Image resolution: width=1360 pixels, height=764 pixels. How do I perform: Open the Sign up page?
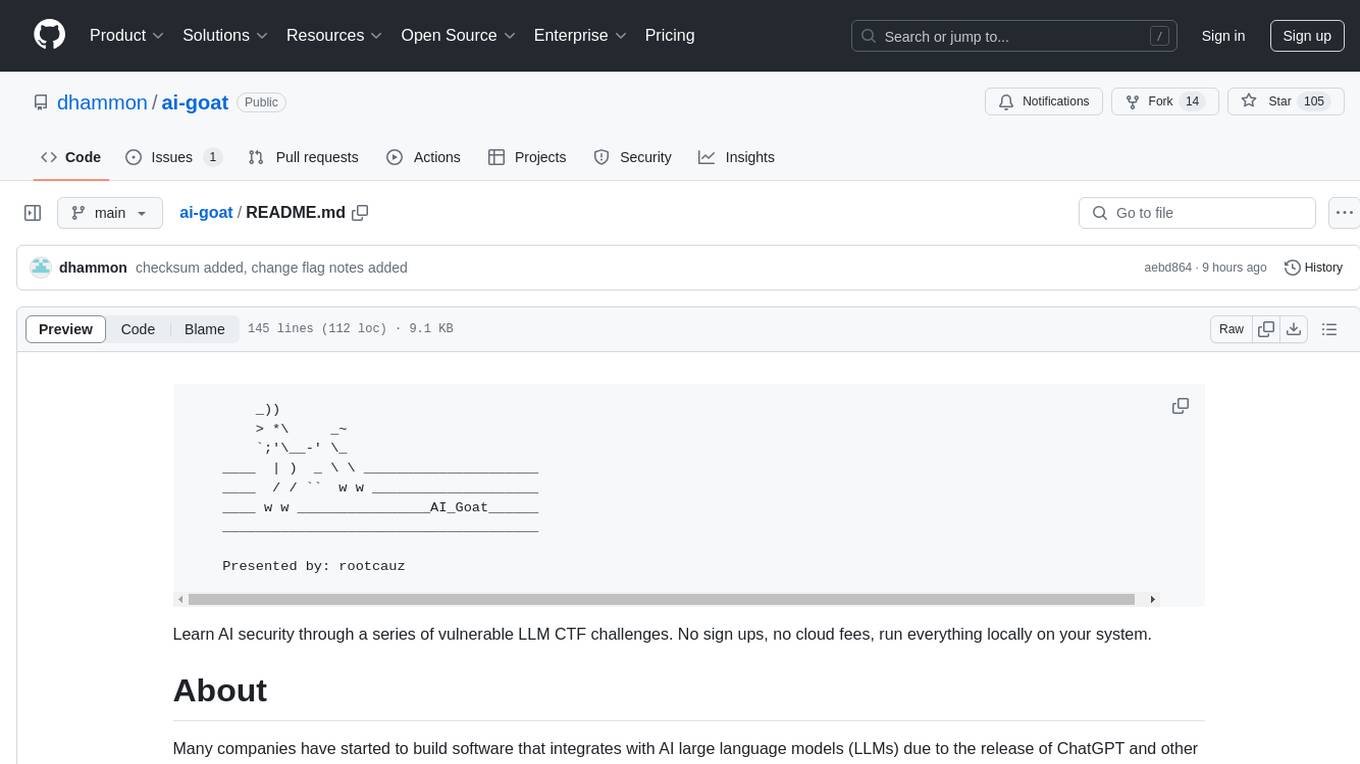(x=1307, y=36)
